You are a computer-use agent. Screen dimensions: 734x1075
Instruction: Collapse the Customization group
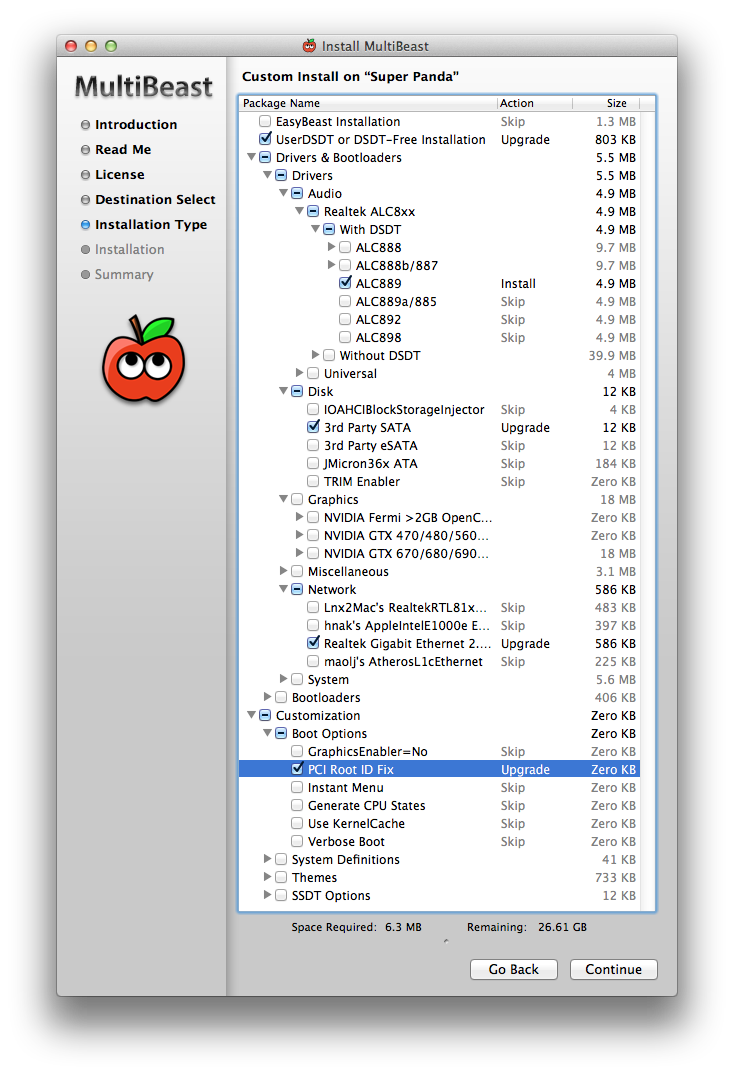[252, 715]
